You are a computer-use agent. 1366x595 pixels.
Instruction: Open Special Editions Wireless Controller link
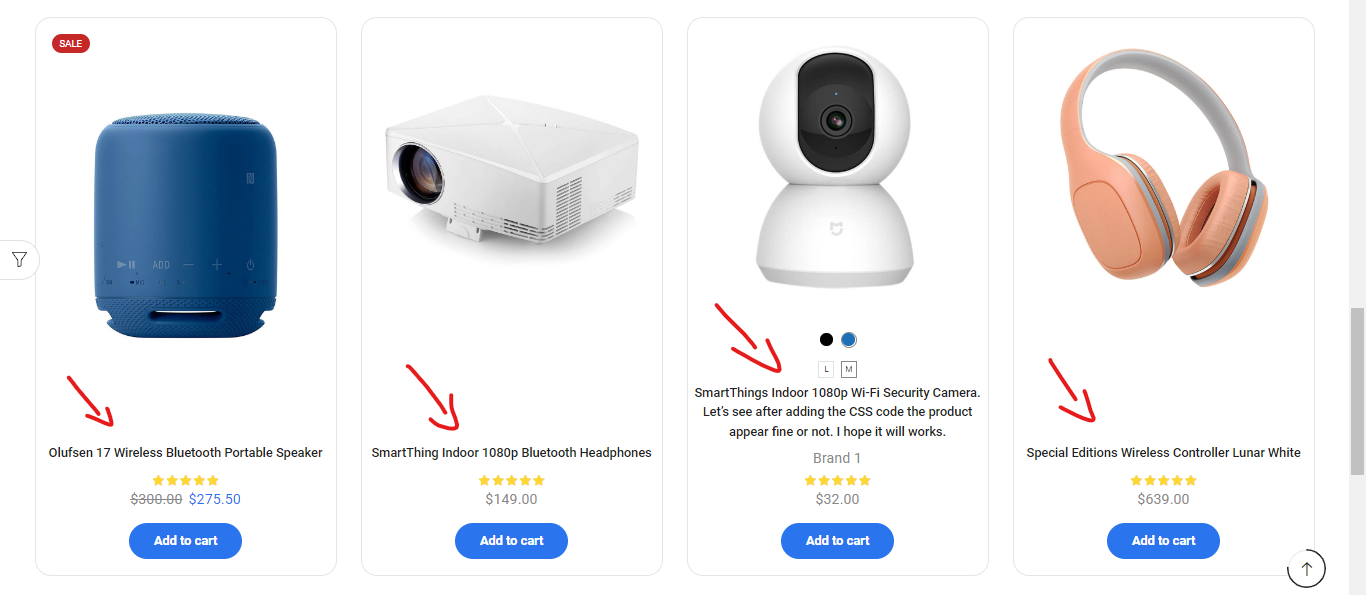pos(1163,453)
